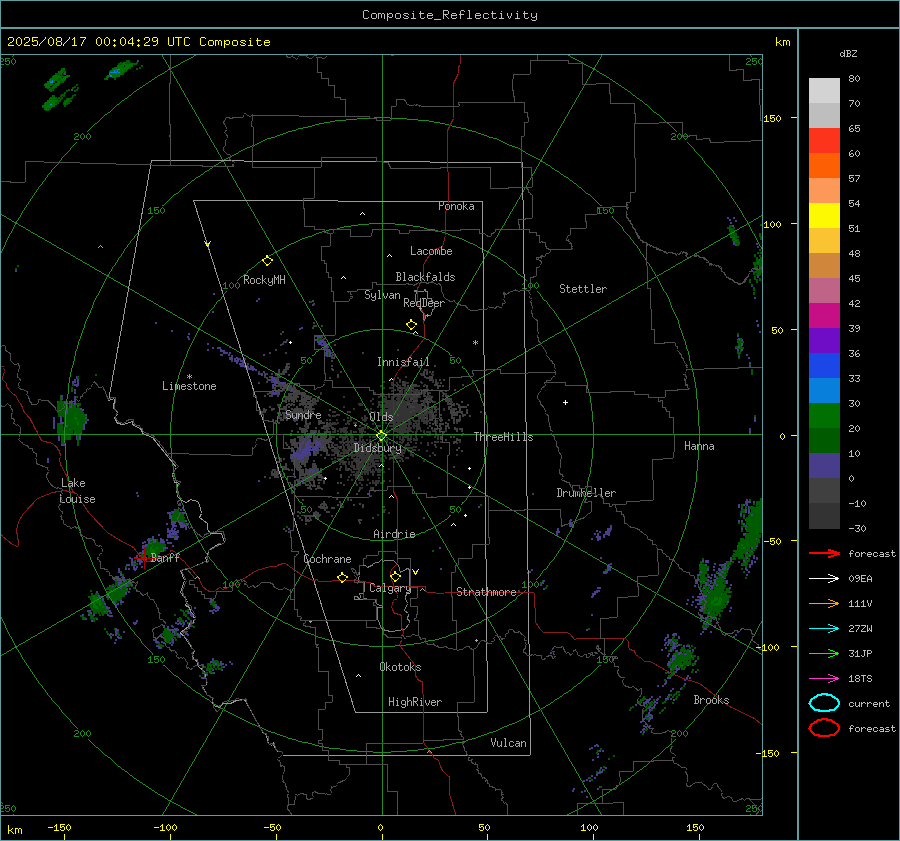
Task: Pick the red 60-65 dBZ swatch
Action: coord(824,141)
